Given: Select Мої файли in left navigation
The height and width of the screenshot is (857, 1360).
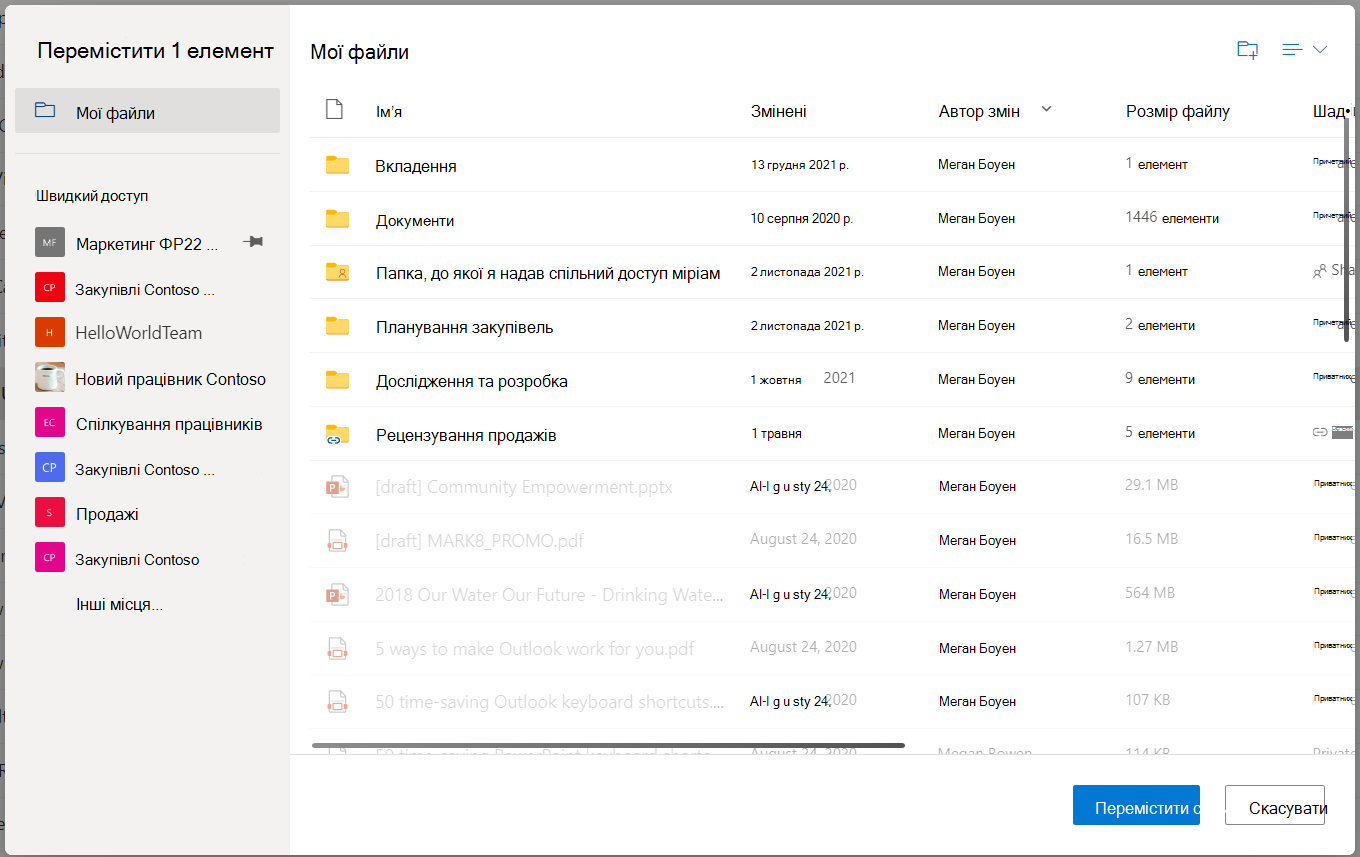Looking at the screenshot, I should click(147, 110).
